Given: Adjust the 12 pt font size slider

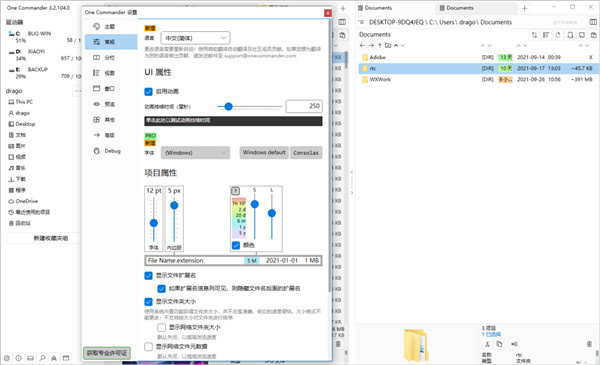Looking at the screenshot, I should (154, 223).
